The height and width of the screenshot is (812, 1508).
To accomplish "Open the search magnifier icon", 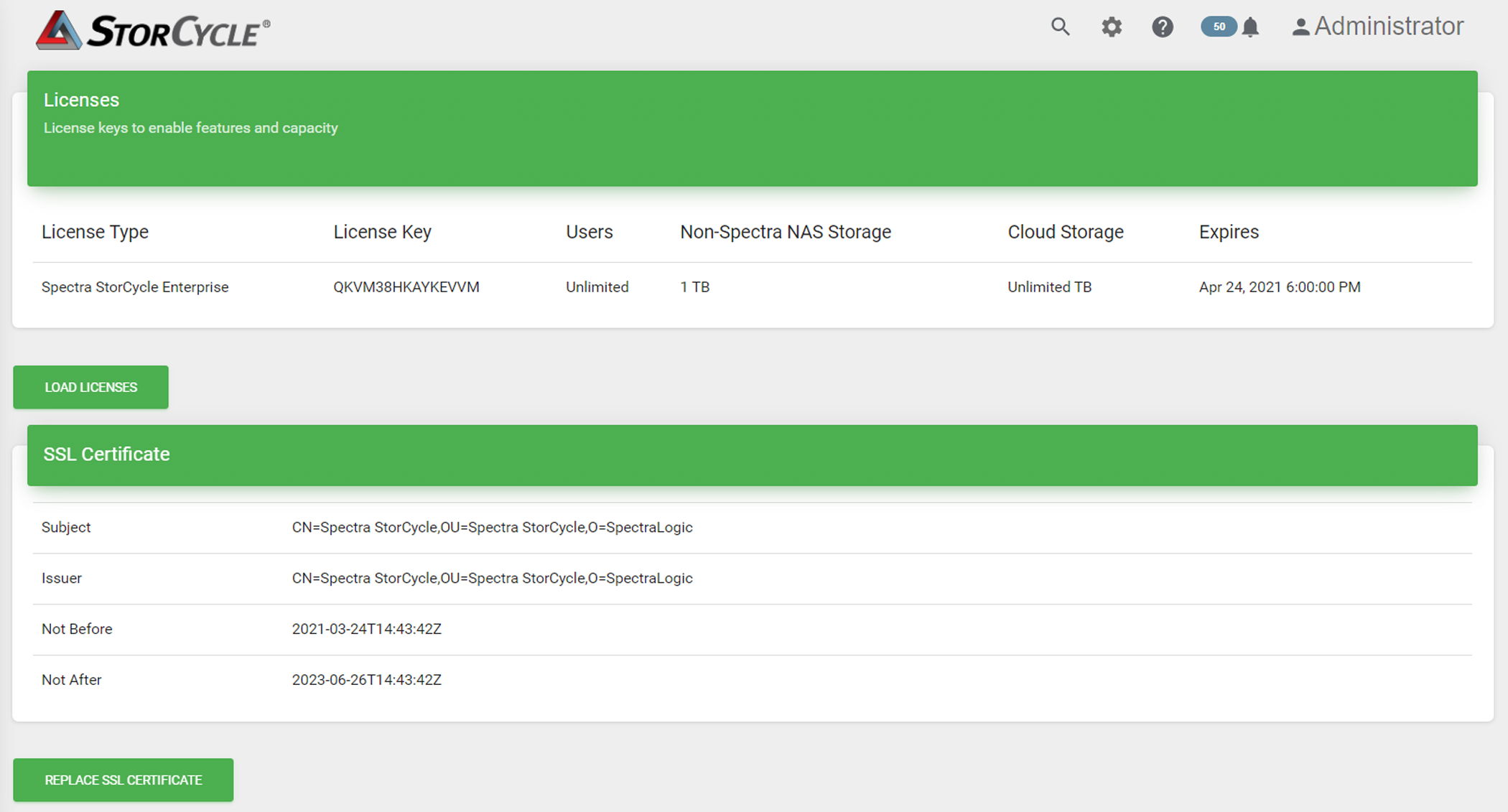I will click(x=1061, y=27).
